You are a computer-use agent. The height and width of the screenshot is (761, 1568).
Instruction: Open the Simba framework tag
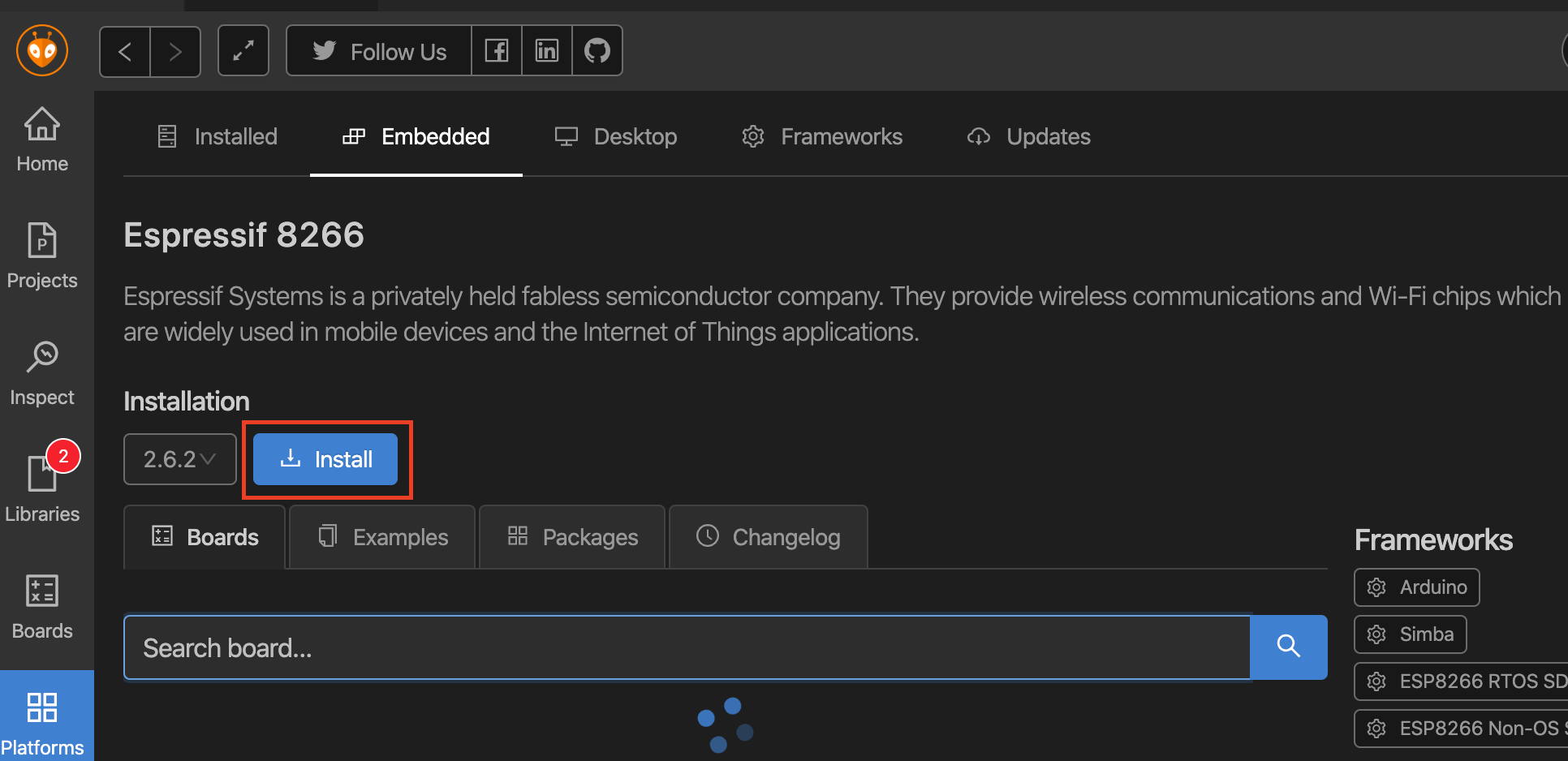1411,634
